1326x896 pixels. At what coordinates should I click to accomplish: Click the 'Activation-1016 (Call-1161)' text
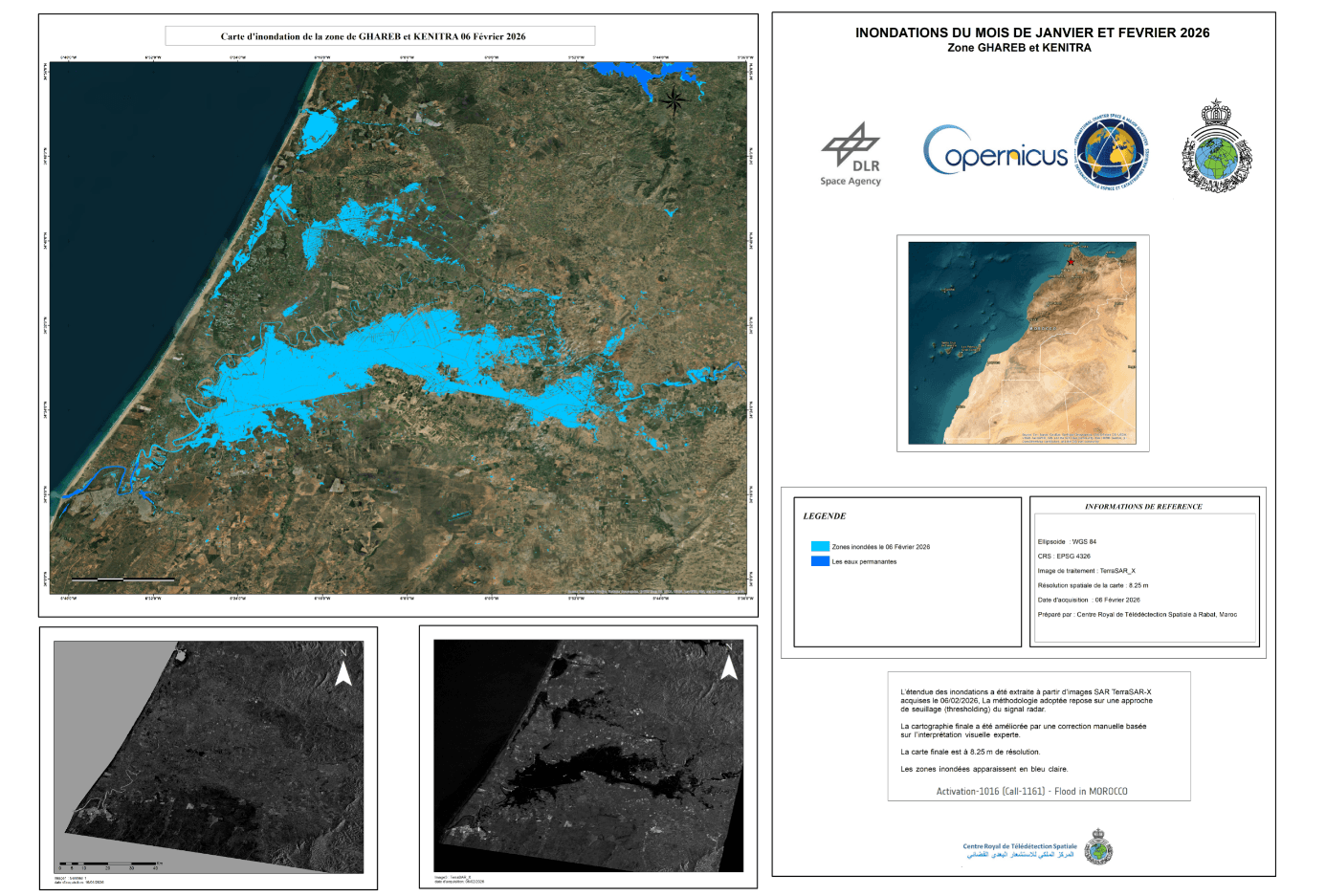pyautogui.click(x=1031, y=792)
